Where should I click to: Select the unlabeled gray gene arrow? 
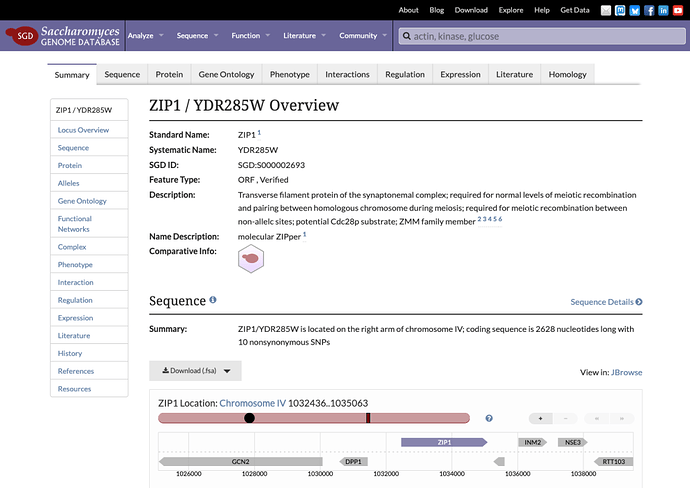(x=499, y=462)
